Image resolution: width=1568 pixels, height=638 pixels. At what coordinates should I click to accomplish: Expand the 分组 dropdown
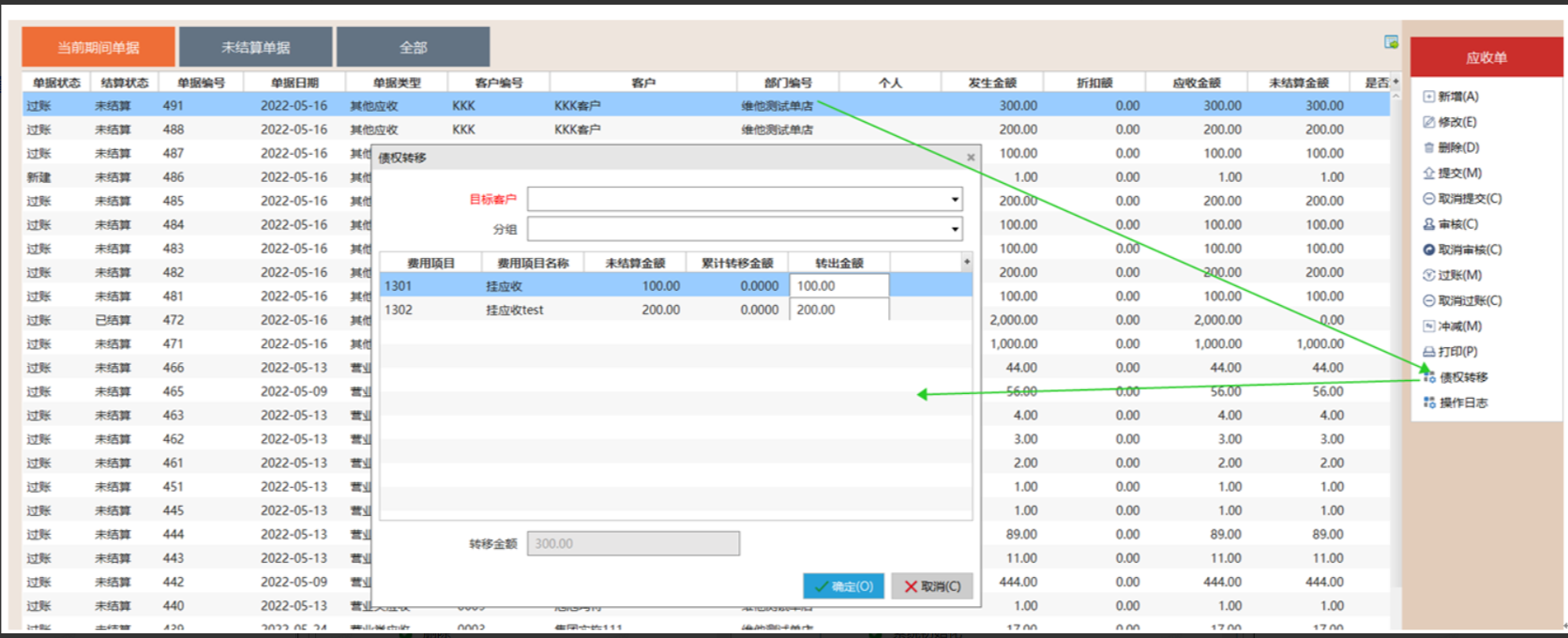(x=955, y=229)
